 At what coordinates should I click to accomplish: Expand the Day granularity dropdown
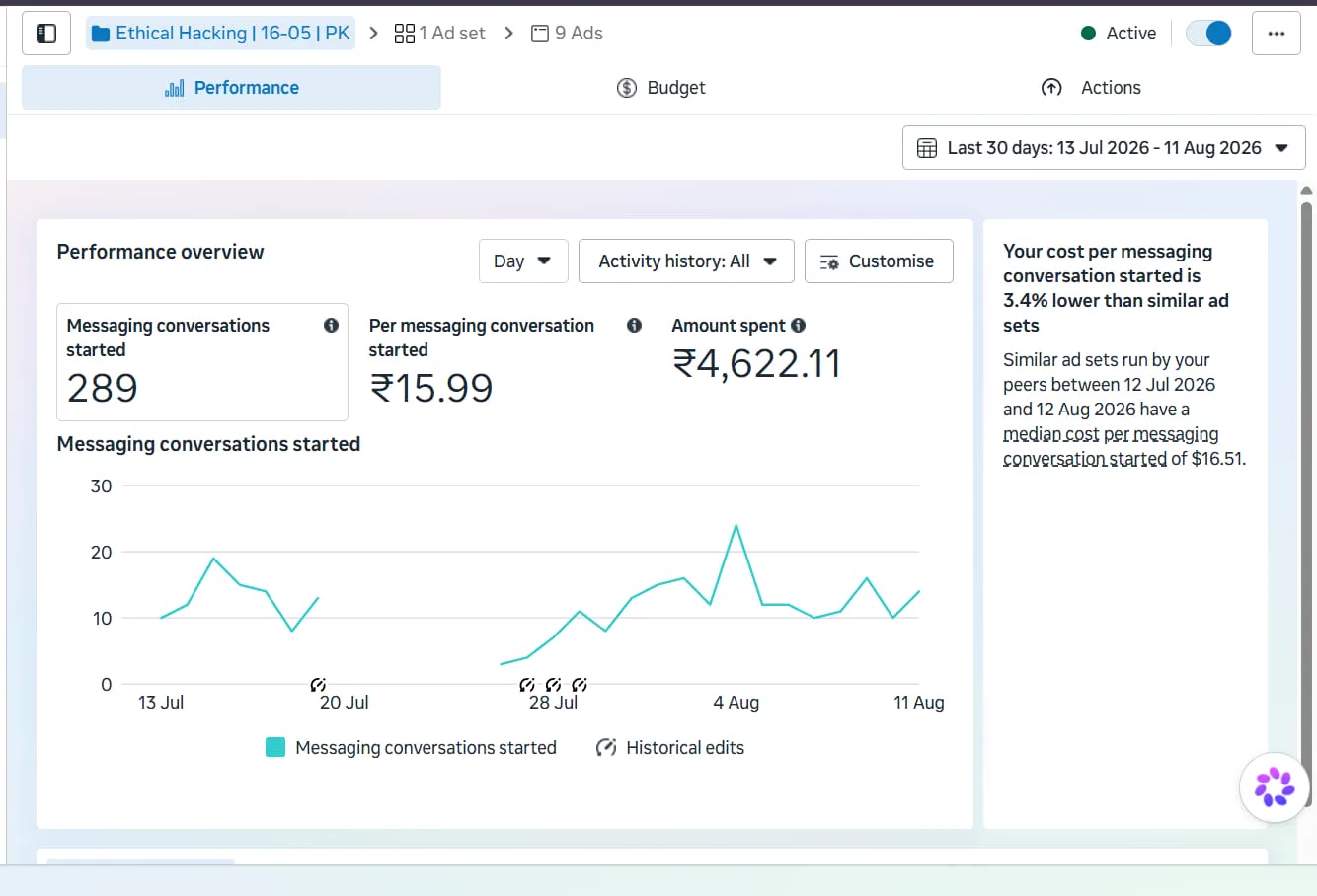tap(523, 261)
